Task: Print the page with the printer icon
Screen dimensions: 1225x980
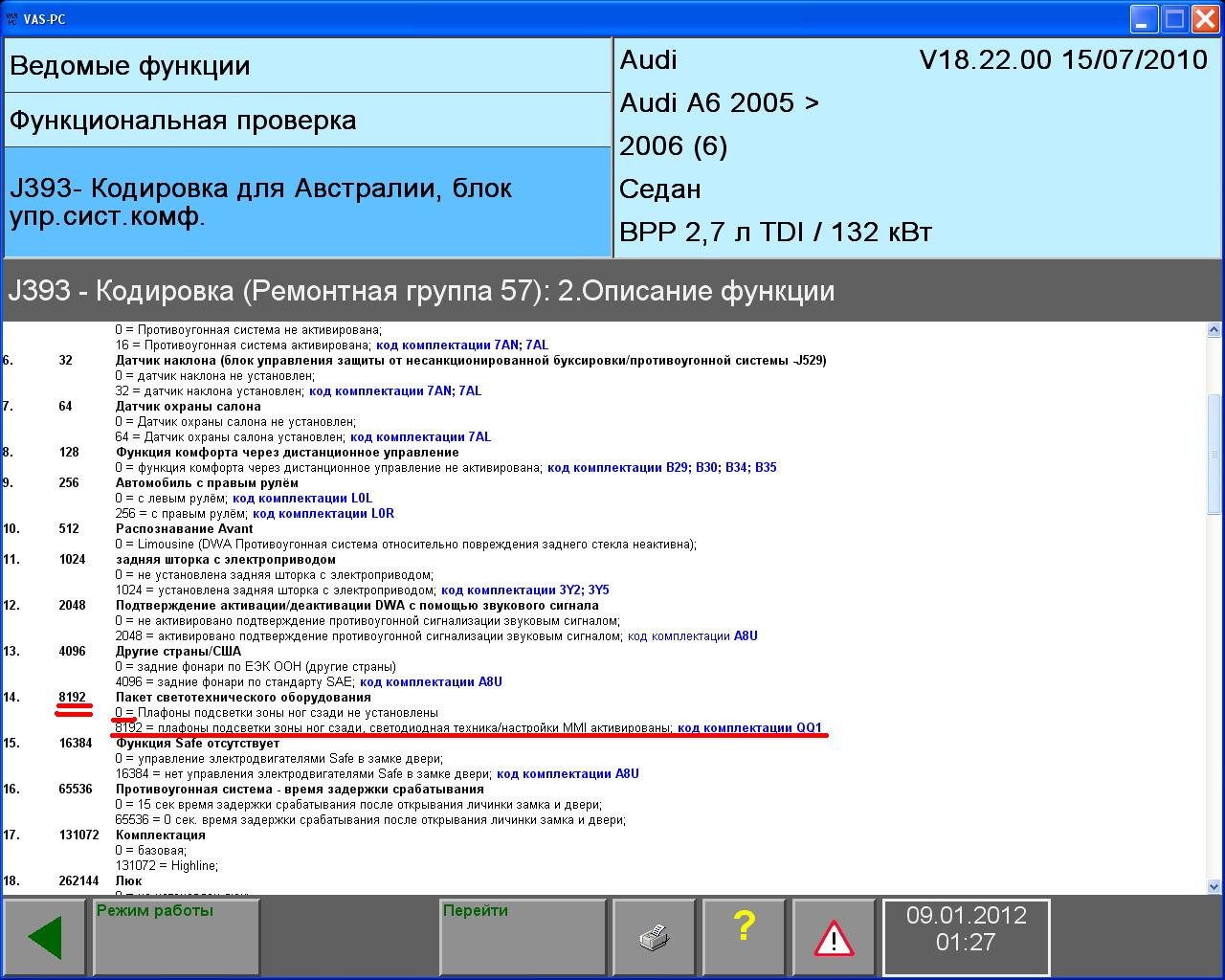Action: pyautogui.click(x=655, y=939)
